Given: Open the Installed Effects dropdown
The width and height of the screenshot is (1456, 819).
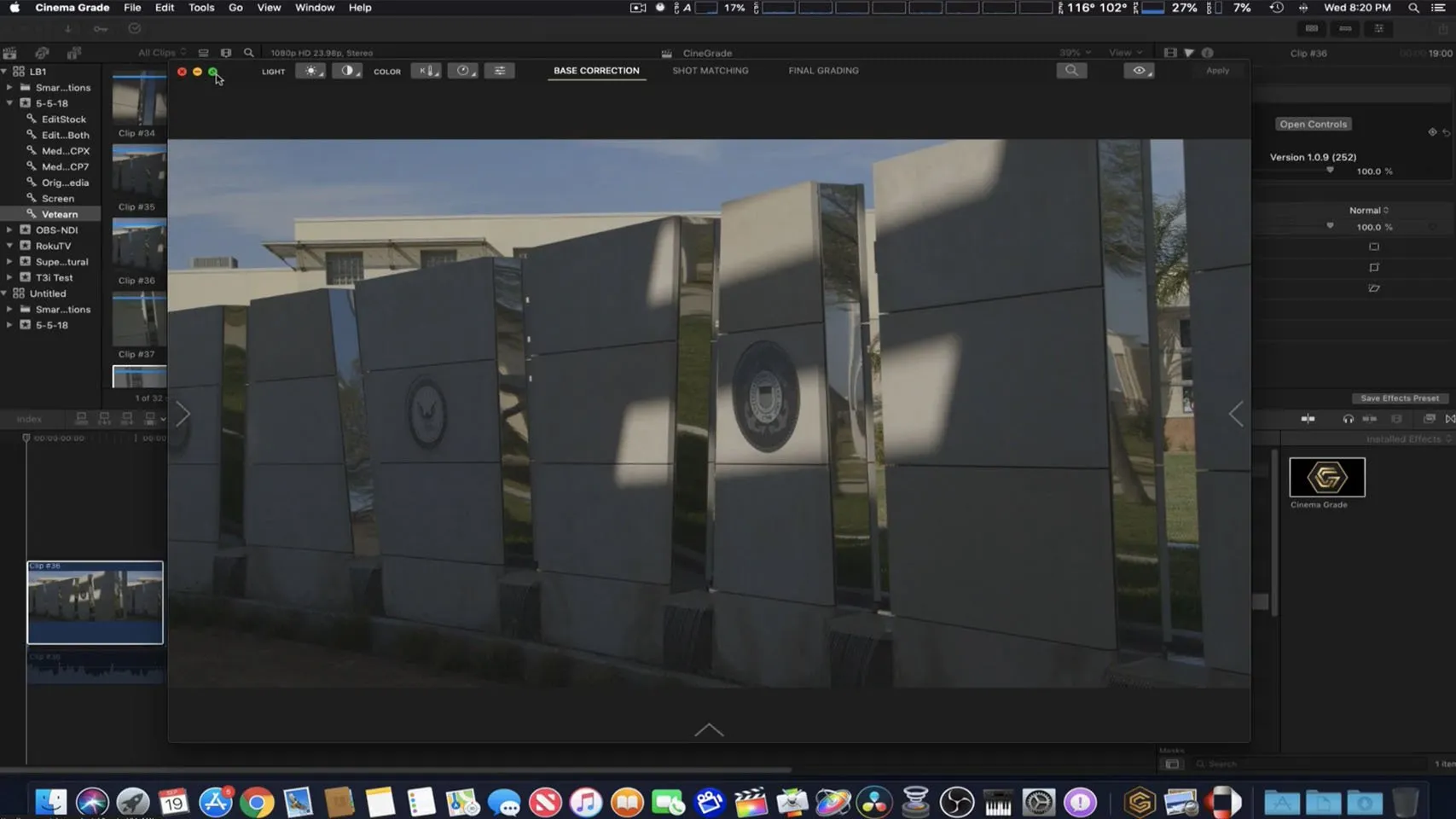Looking at the screenshot, I should pyautogui.click(x=1408, y=439).
